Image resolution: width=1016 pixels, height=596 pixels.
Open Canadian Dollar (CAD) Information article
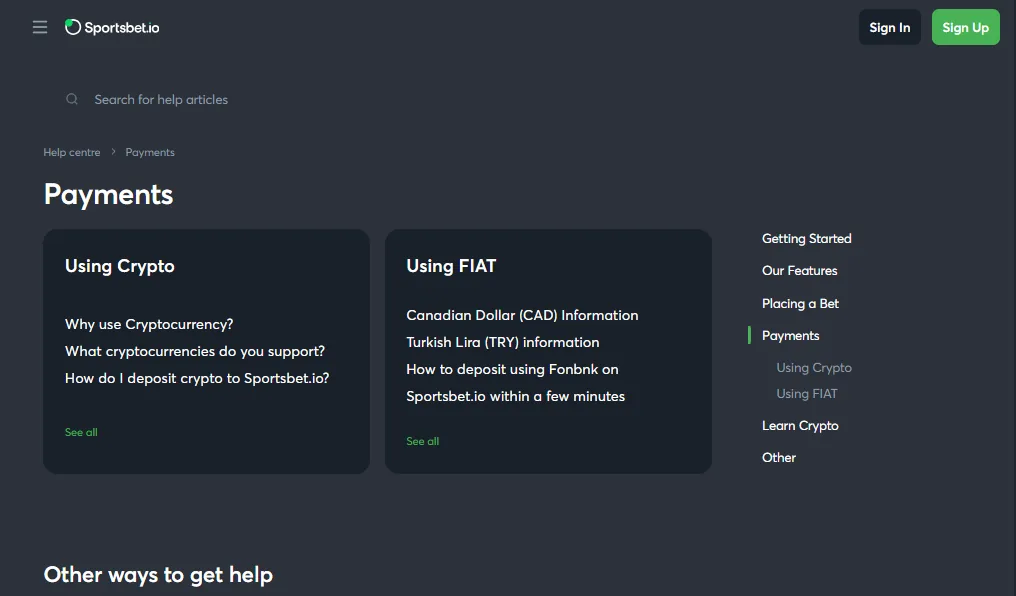(x=522, y=315)
